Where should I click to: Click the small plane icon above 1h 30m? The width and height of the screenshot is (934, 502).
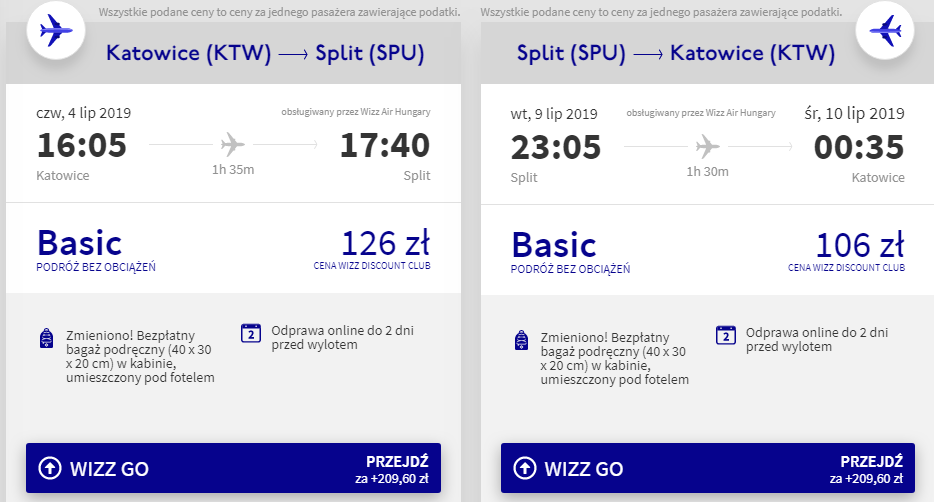coord(707,146)
